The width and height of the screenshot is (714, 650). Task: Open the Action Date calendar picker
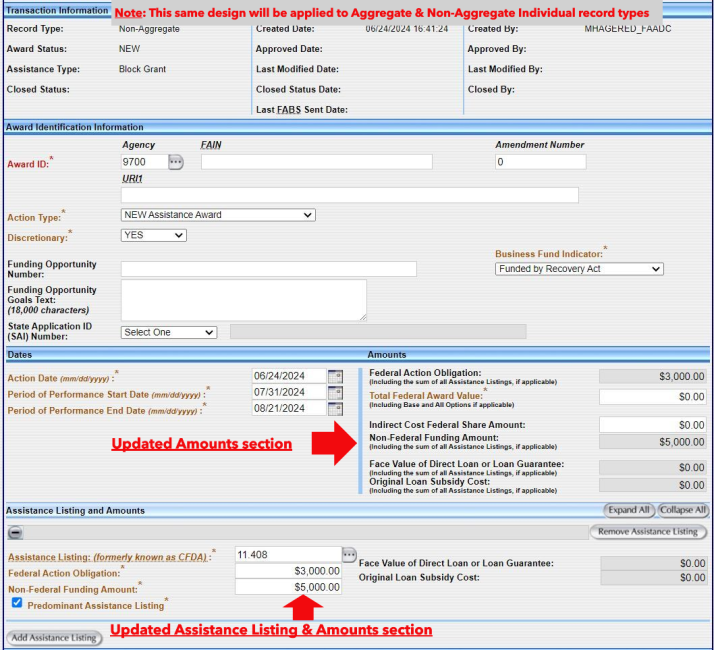click(335, 377)
